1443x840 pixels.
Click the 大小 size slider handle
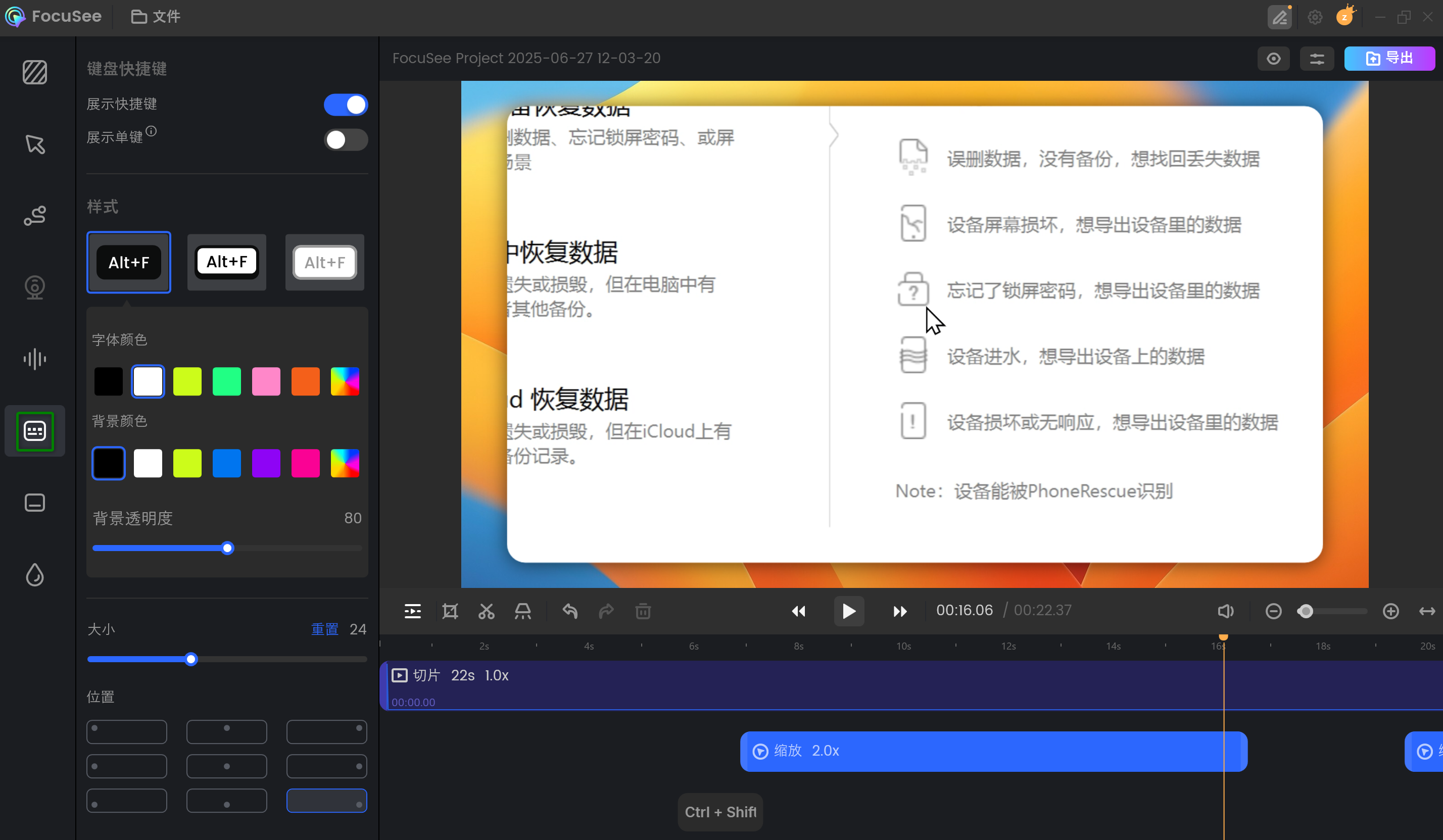191,659
